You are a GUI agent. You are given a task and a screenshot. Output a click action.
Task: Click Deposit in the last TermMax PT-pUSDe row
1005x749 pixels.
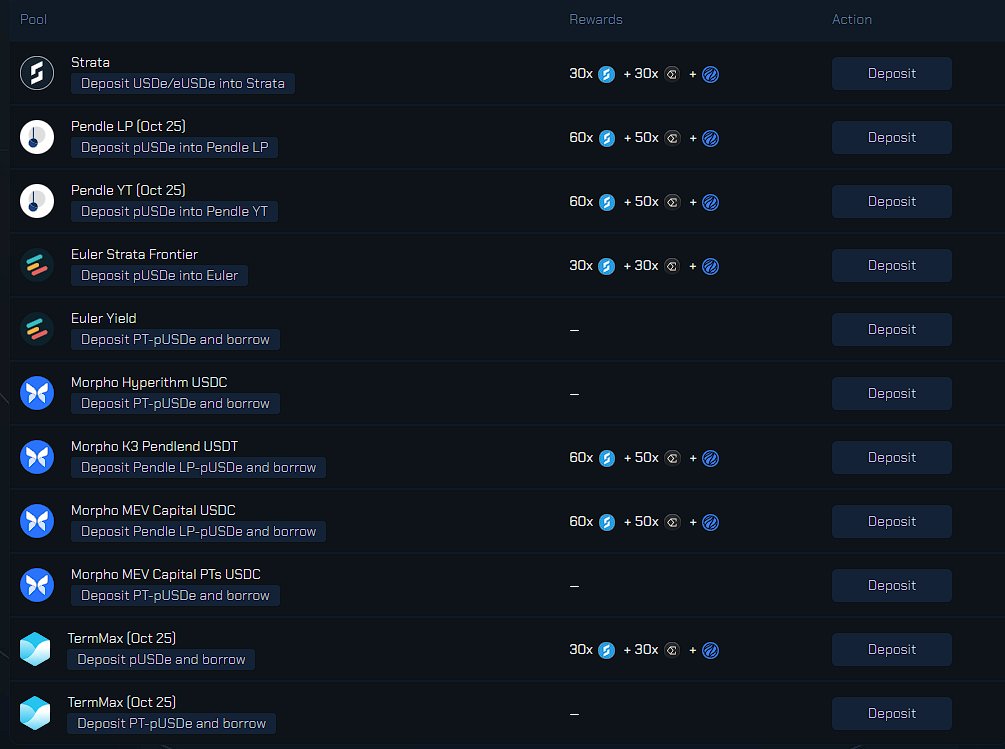pos(891,713)
